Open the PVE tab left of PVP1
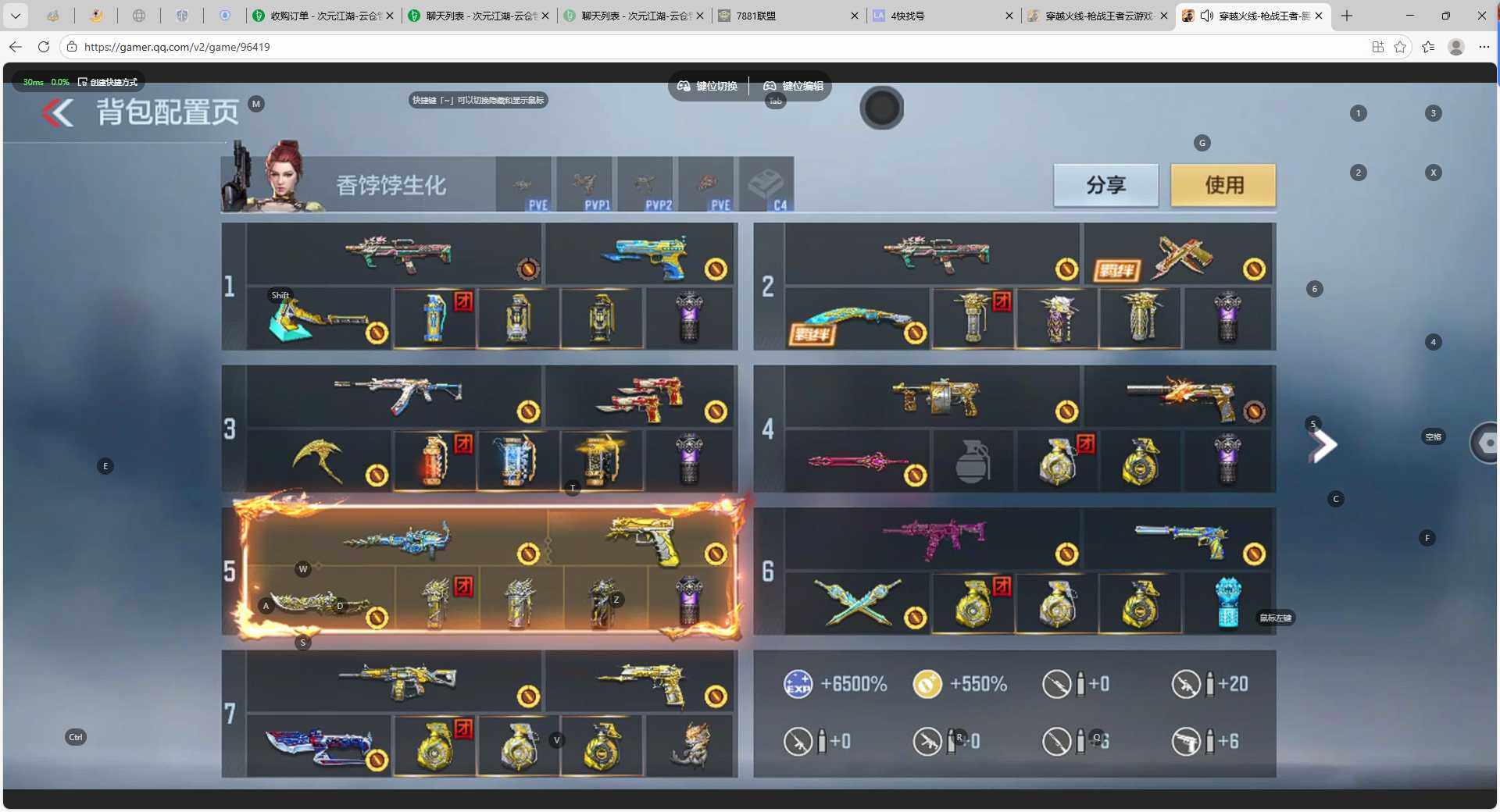 coord(523,184)
